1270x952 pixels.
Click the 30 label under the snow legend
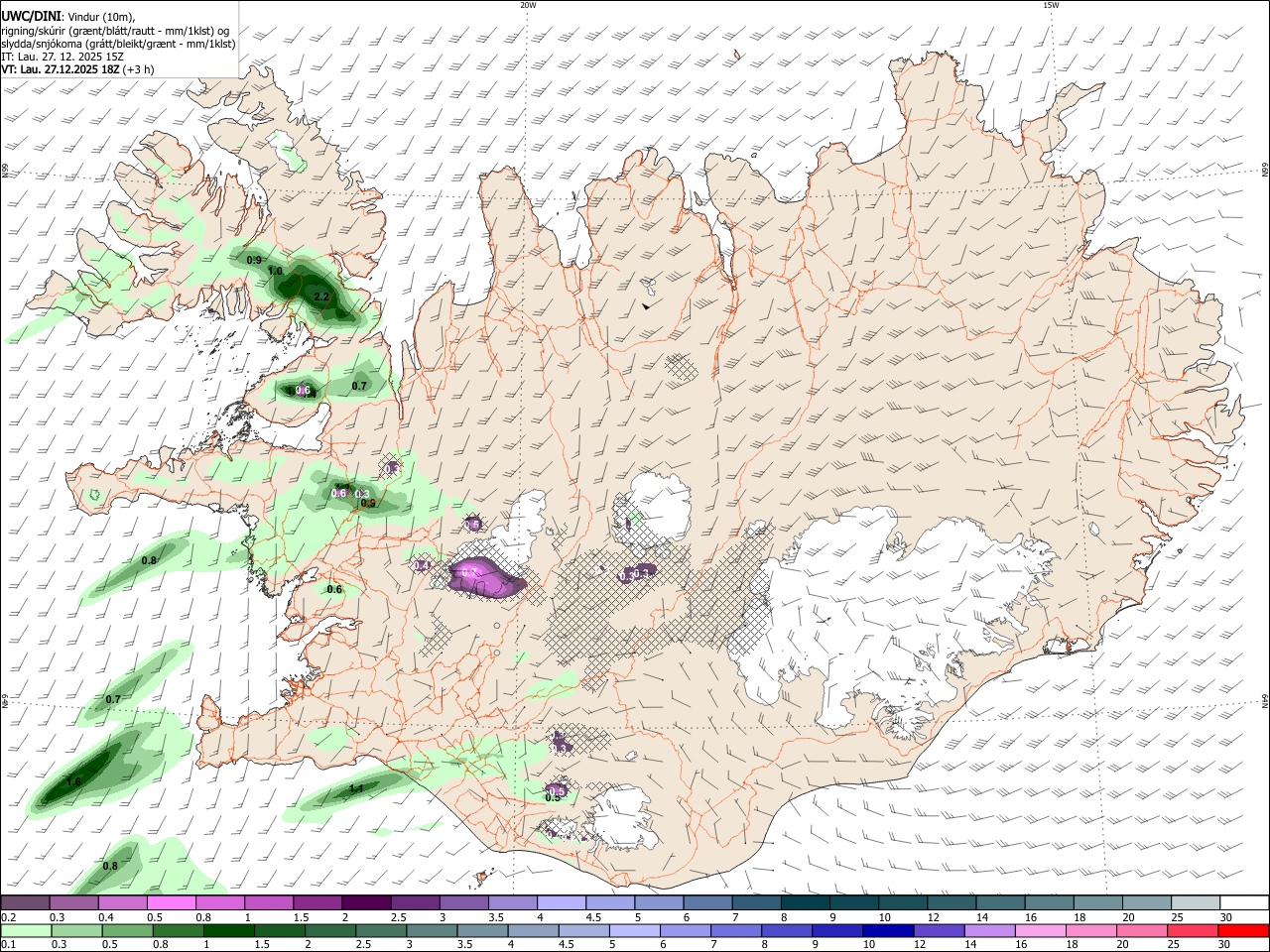pos(1225,916)
